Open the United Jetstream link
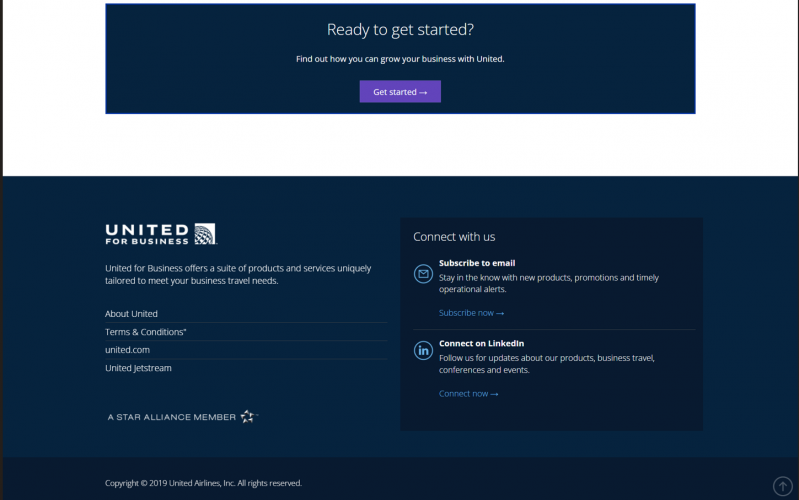 click(138, 368)
